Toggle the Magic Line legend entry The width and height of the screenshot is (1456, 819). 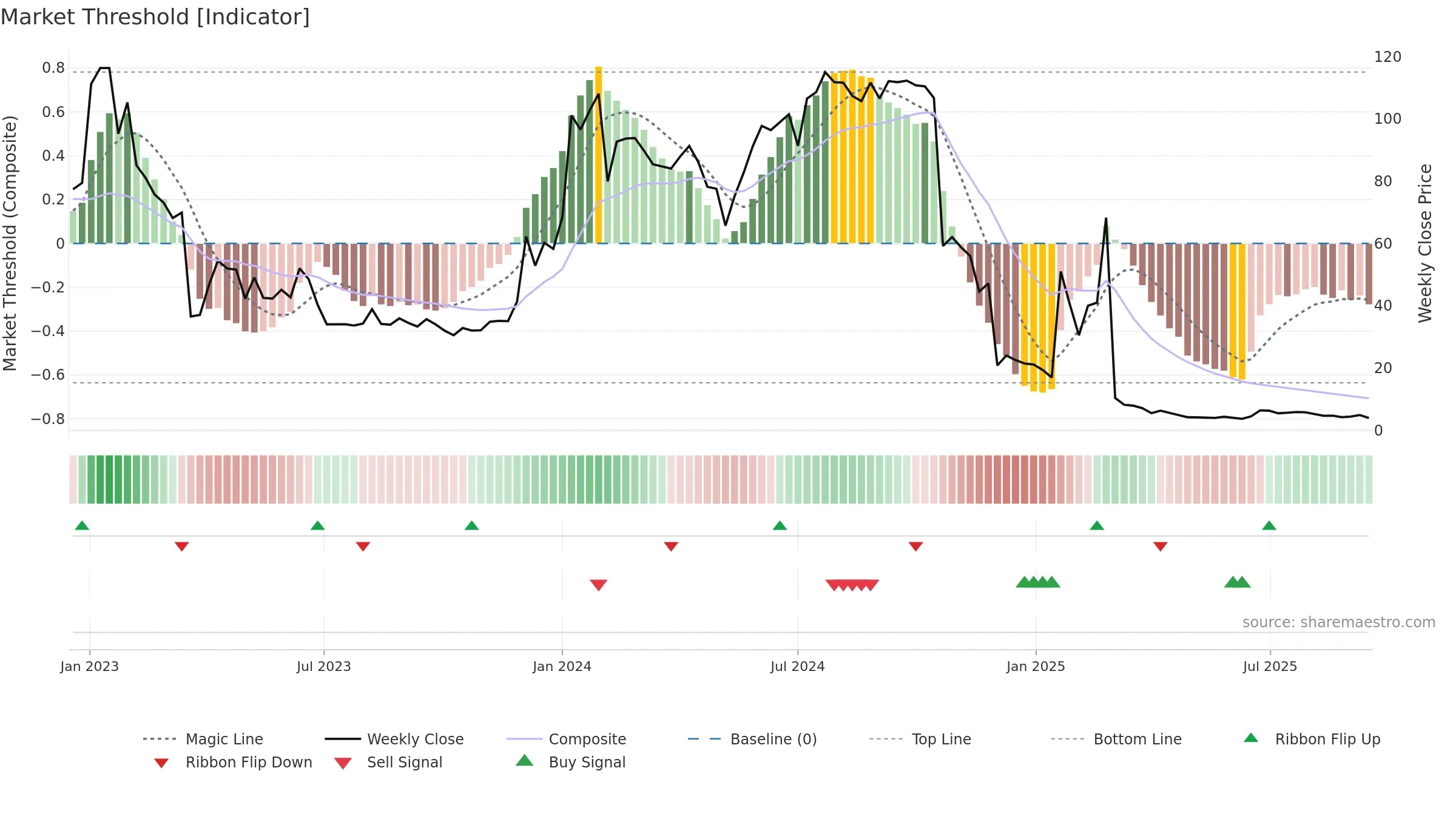point(203,739)
